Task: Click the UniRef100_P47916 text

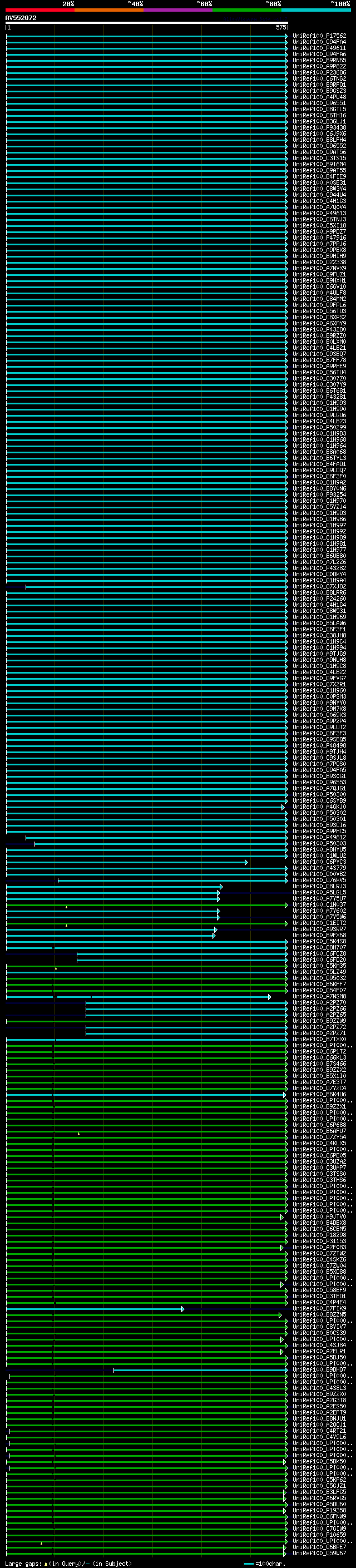Action: (319, 238)
